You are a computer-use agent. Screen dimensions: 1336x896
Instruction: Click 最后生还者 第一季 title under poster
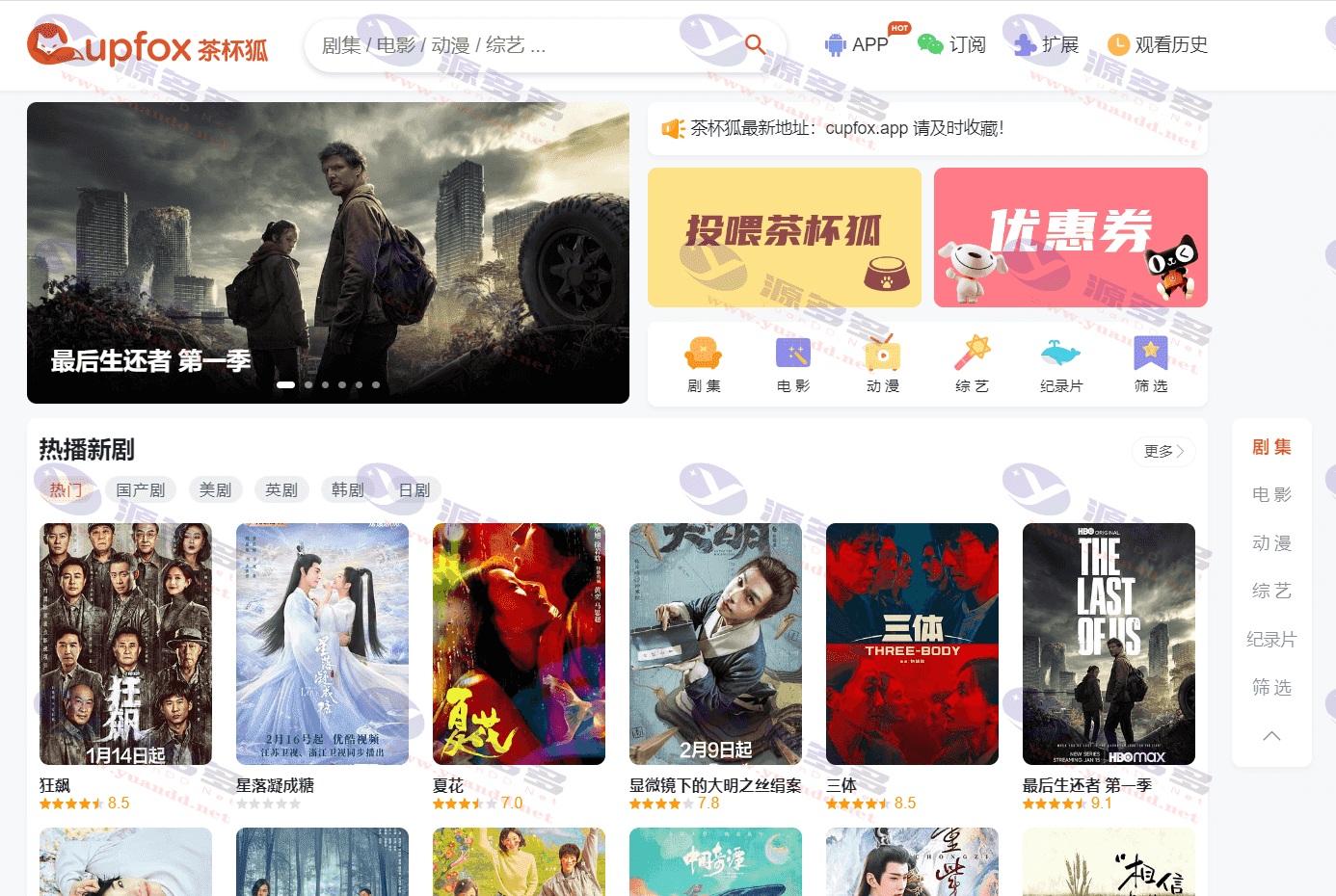[x=1087, y=785]
